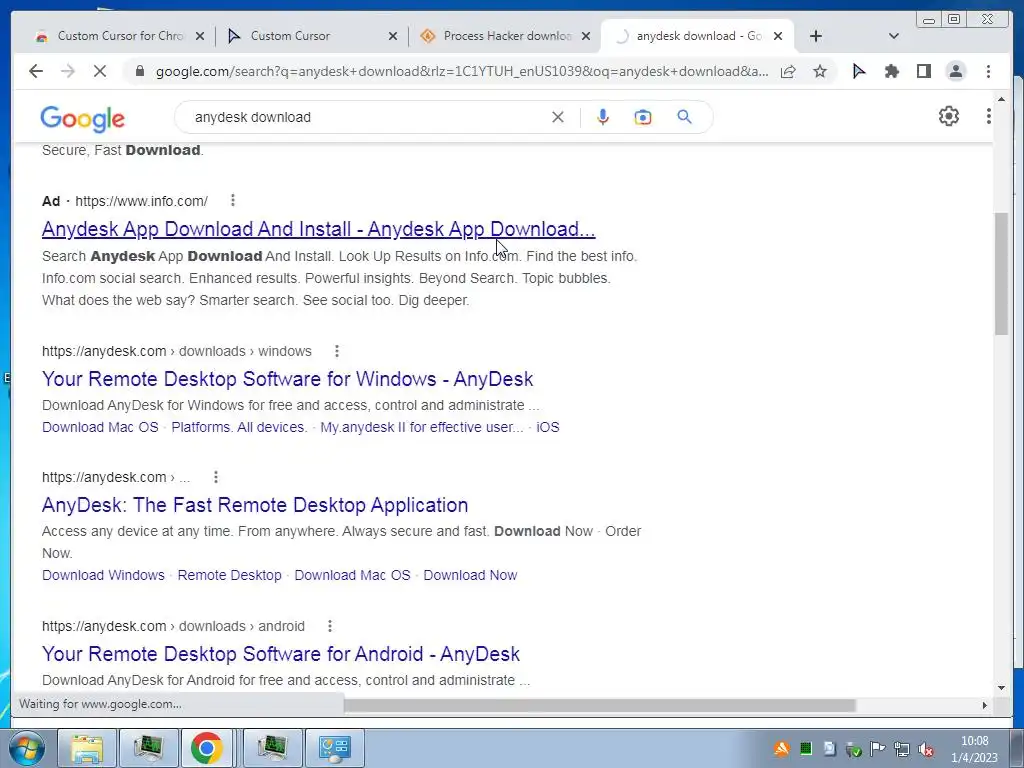Open My.anydesk II for effective user link
The image size is (1024, 768).
pos(422,427)
